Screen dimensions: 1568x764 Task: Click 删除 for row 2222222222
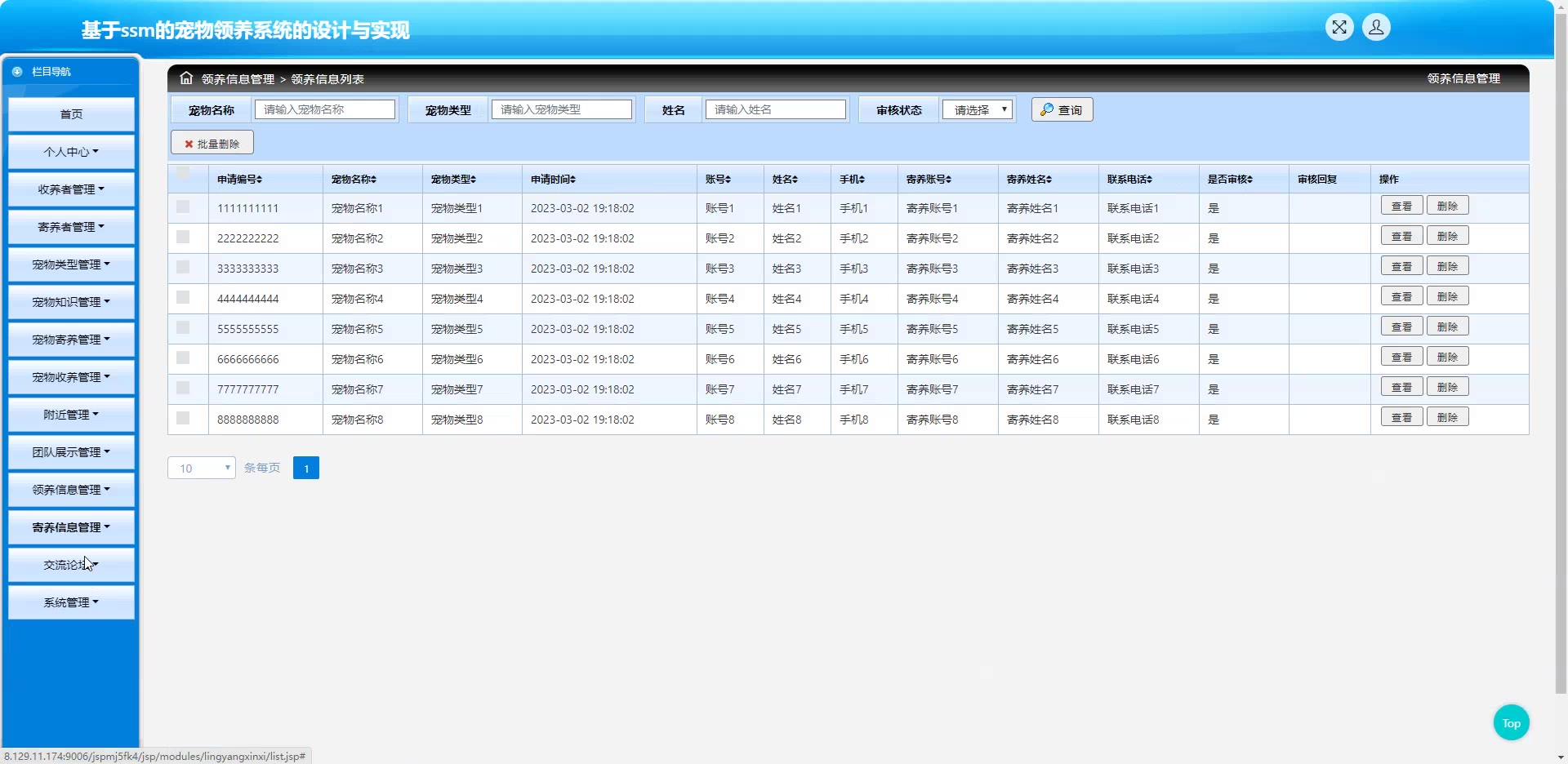(1447, 236)
